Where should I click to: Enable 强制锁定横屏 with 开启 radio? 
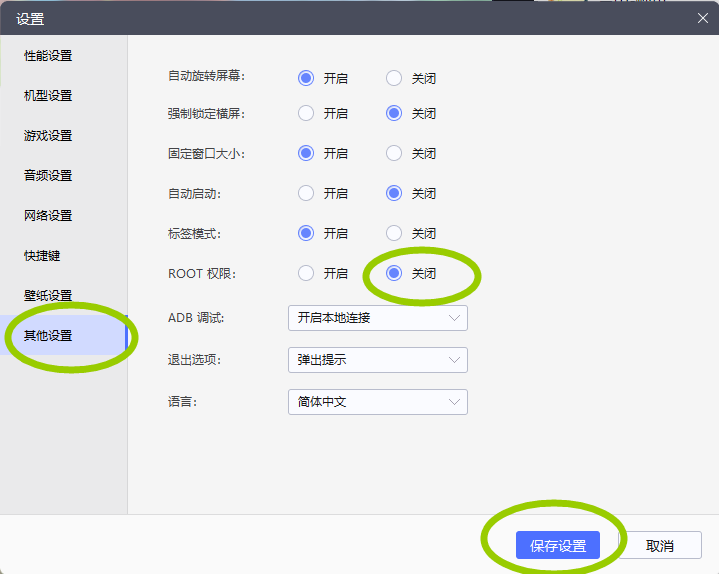click(306, 114)
